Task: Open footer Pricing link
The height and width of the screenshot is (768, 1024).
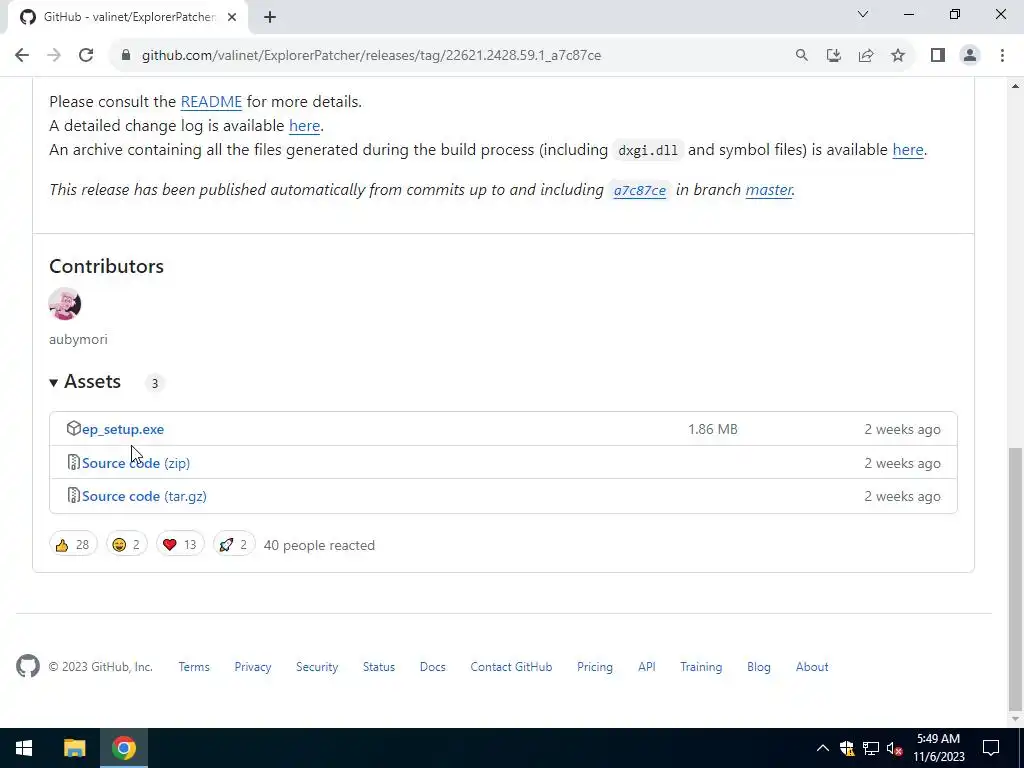Action: tap(595, 667)
